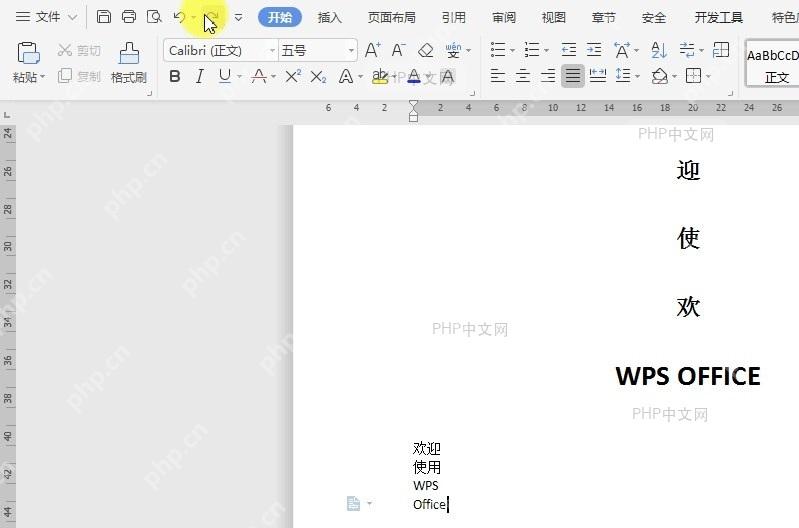Select the 正文 style in gallery
This screenshot has width=799, height=528.
(773, 65)
